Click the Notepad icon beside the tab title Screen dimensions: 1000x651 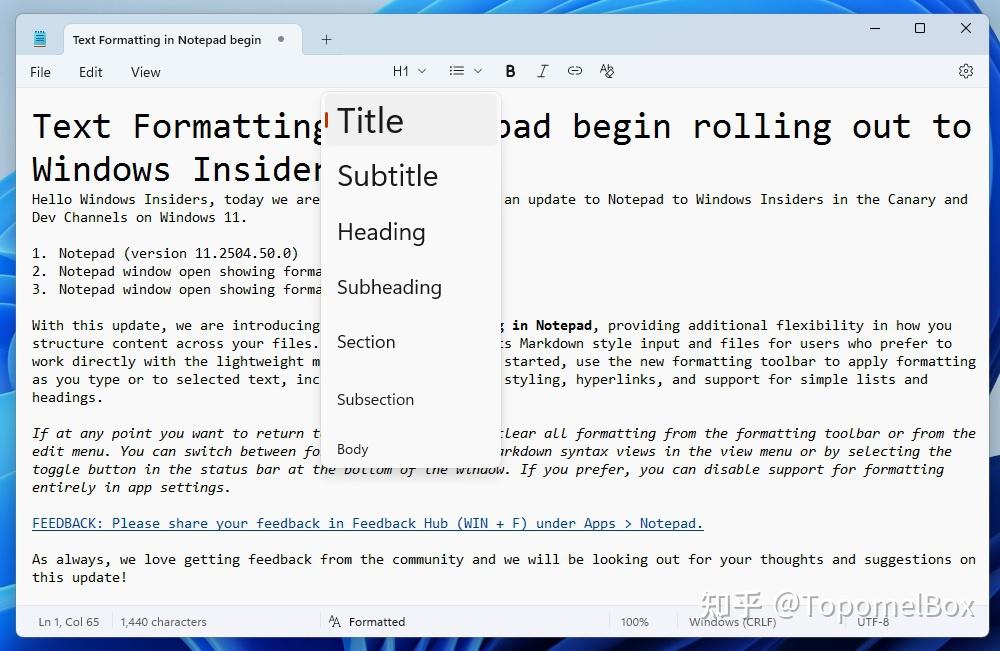click(39, 39)
